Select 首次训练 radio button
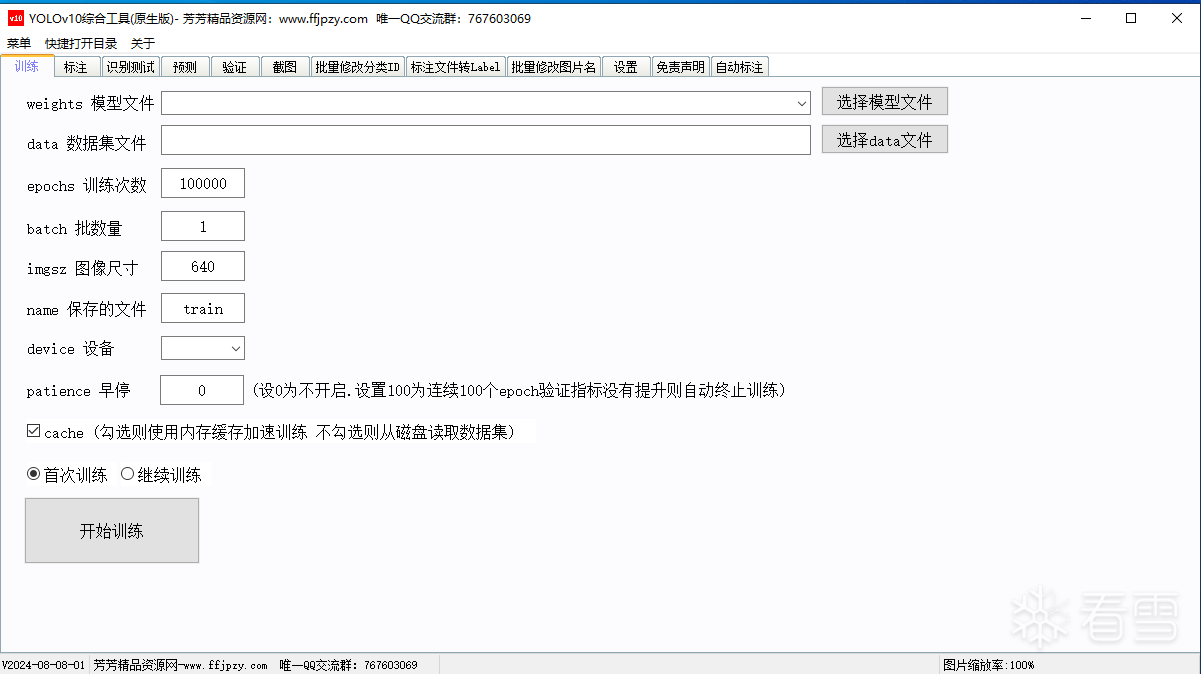This screenshot has width=1201, height=674. (x=34, y=474)
